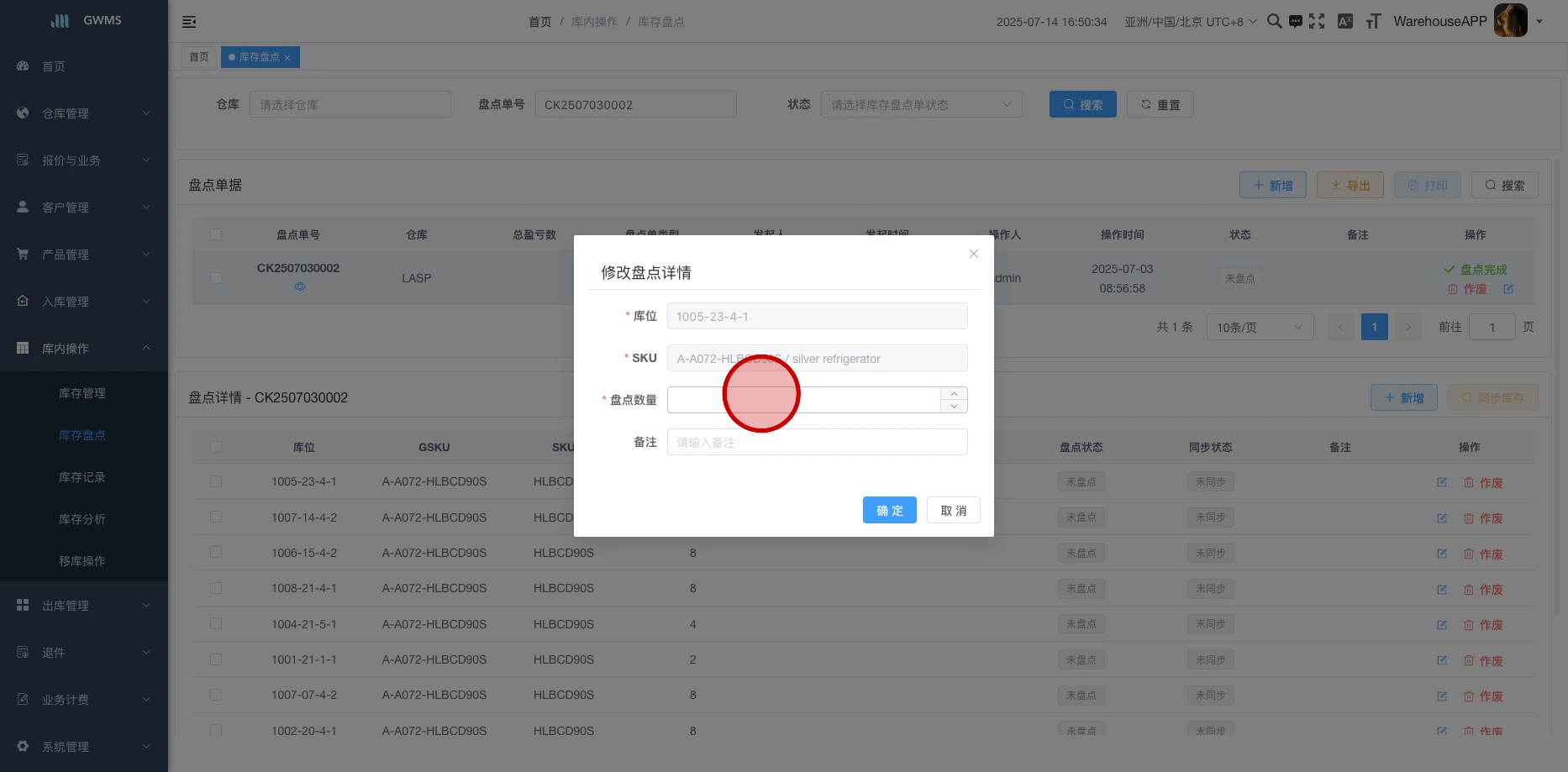Open the 10条/页 page size dropdown
Screen dimensions: 1568x772
pos(1259,327)
